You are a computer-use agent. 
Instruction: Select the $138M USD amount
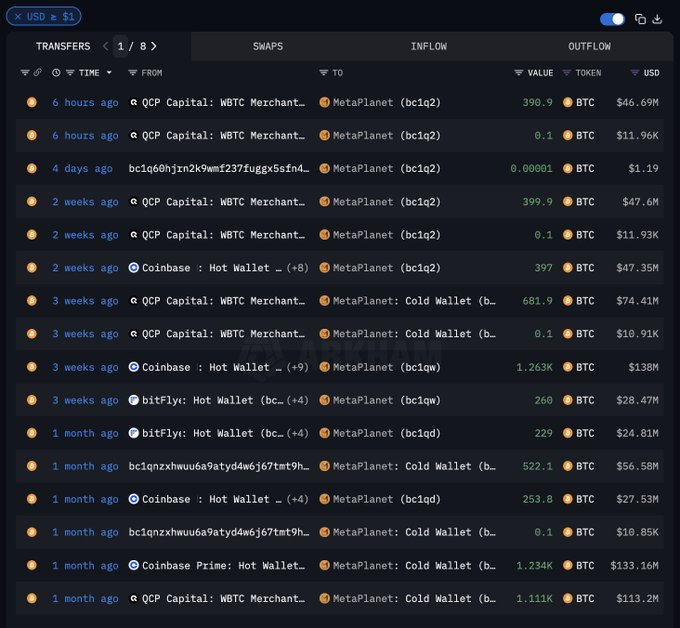click(643, 367)
